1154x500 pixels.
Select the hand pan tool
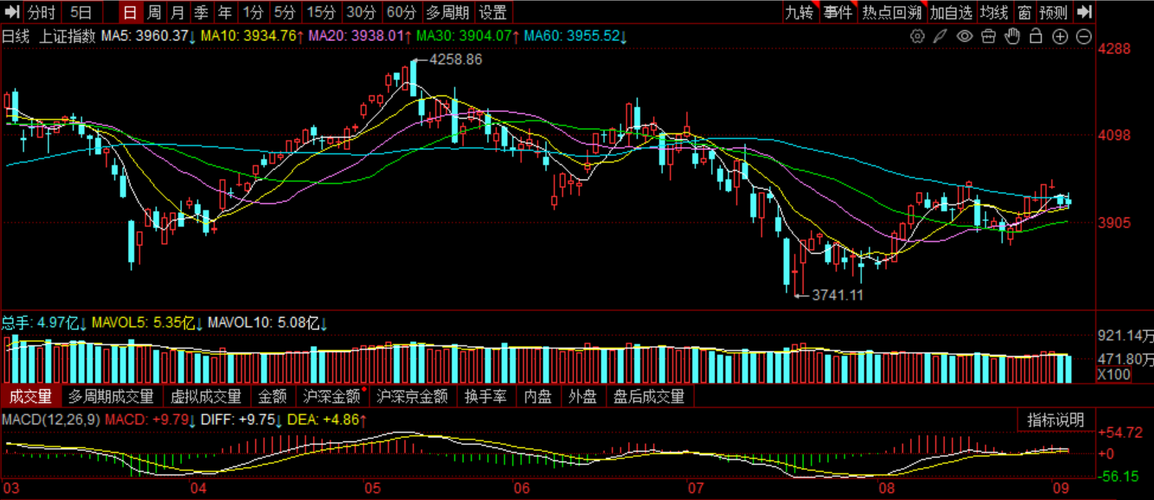coord(1013,36)
